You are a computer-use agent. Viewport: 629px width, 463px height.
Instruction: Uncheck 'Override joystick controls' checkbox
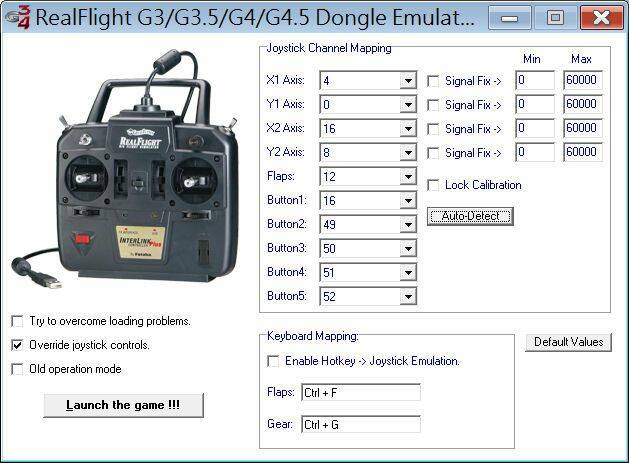pos(17,345)
